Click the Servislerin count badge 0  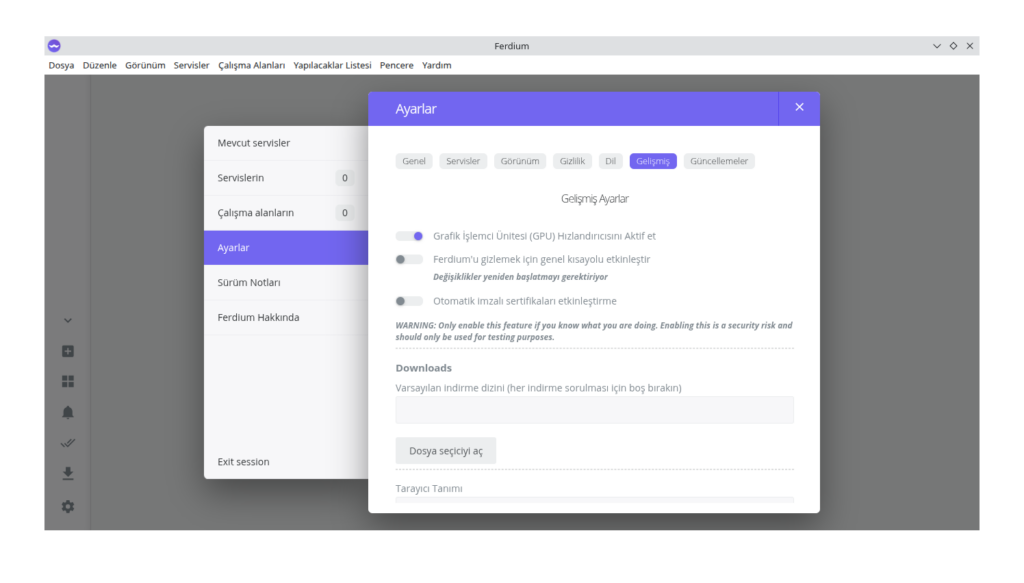click(x=345, y=178)
